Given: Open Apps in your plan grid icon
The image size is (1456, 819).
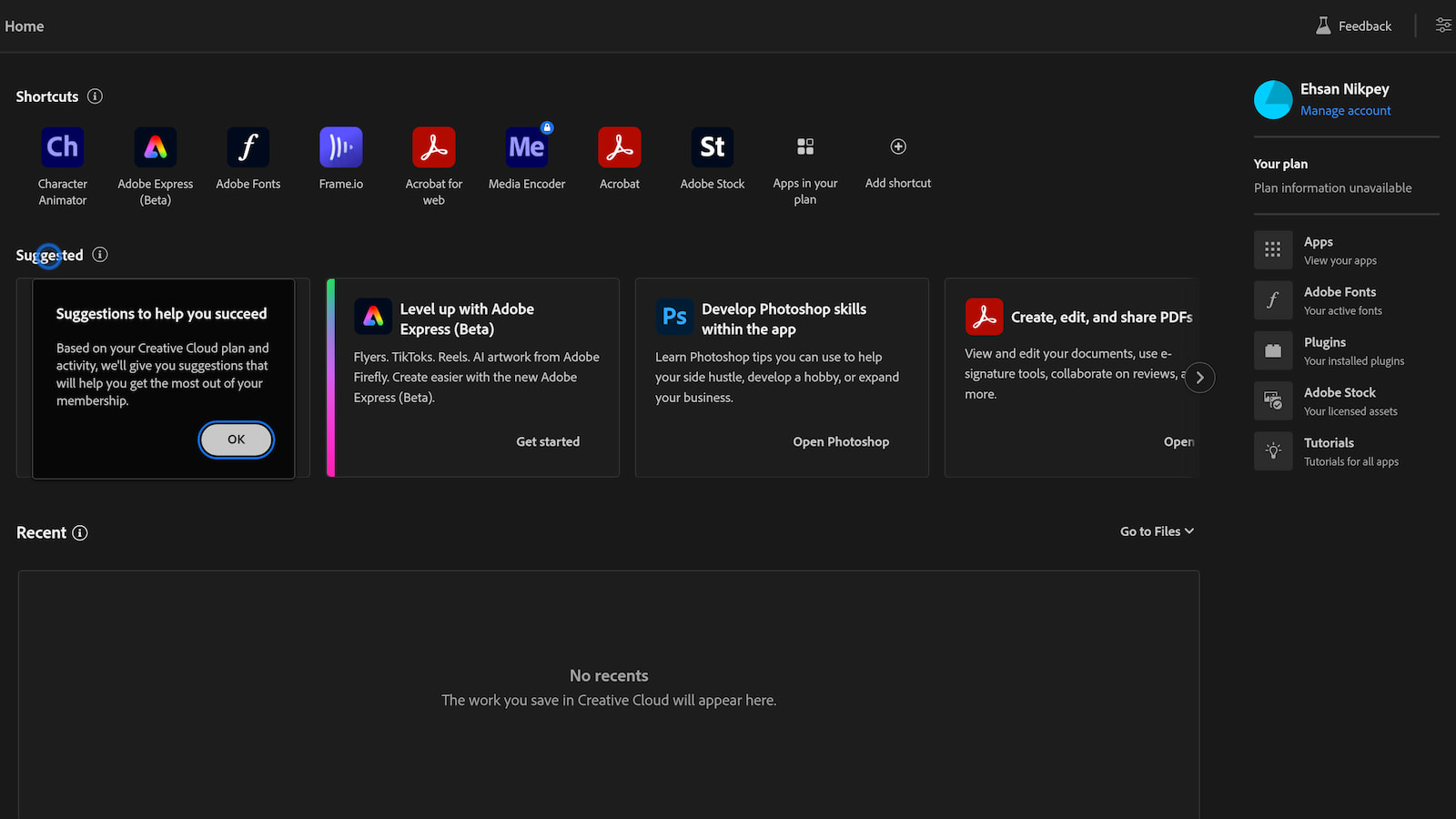Looking at the screenshot, I should (805, 147).
